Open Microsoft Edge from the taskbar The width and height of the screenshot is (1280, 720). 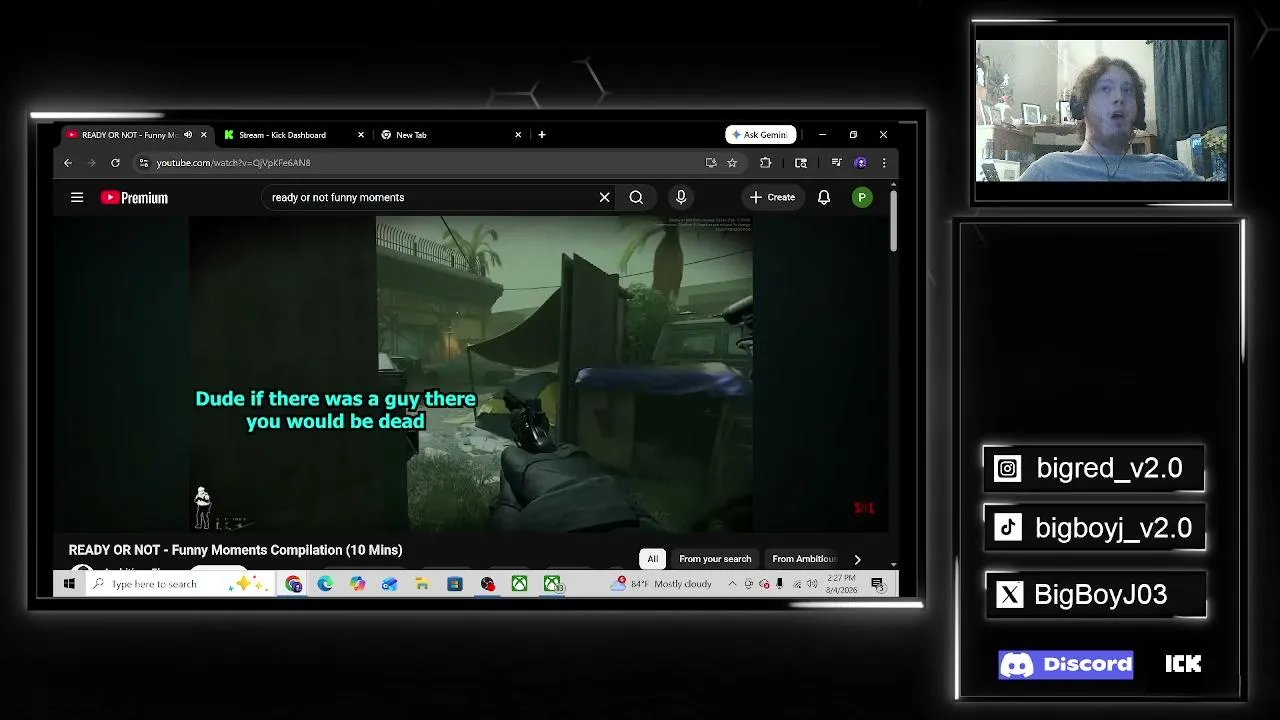[x=325, y=584]
